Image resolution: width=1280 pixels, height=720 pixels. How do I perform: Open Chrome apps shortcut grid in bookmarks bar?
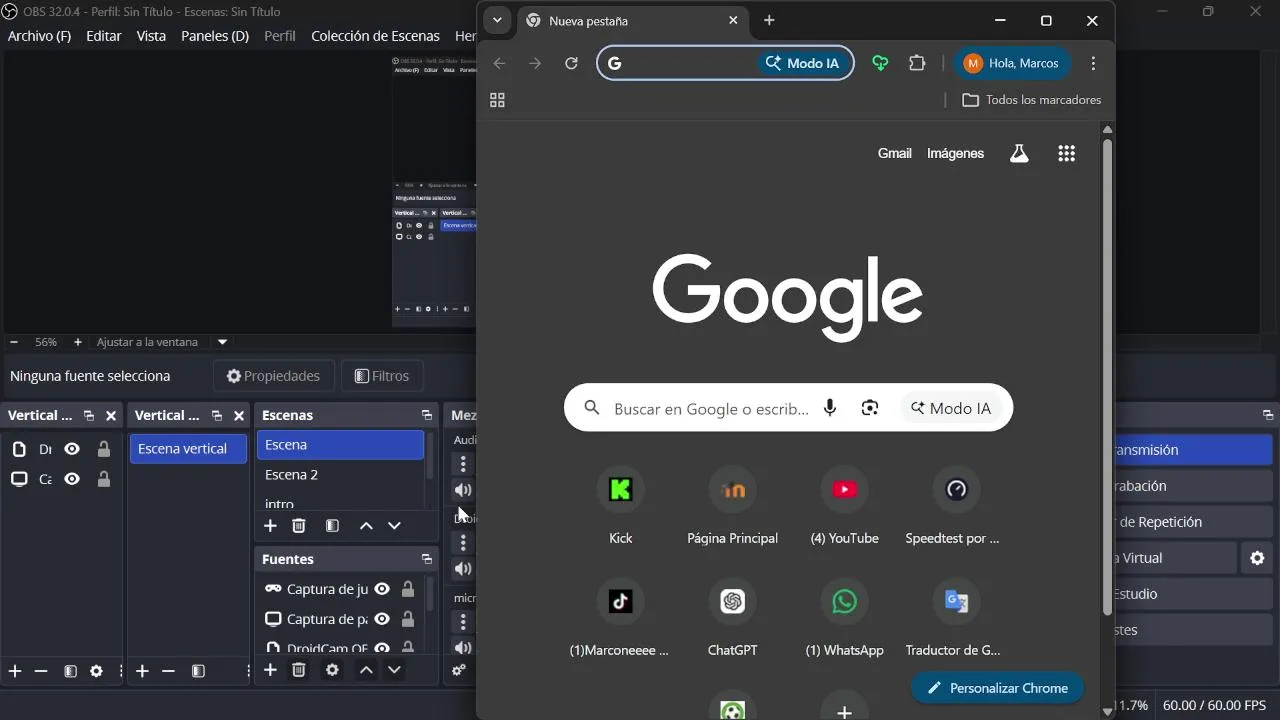click(497, 100)
